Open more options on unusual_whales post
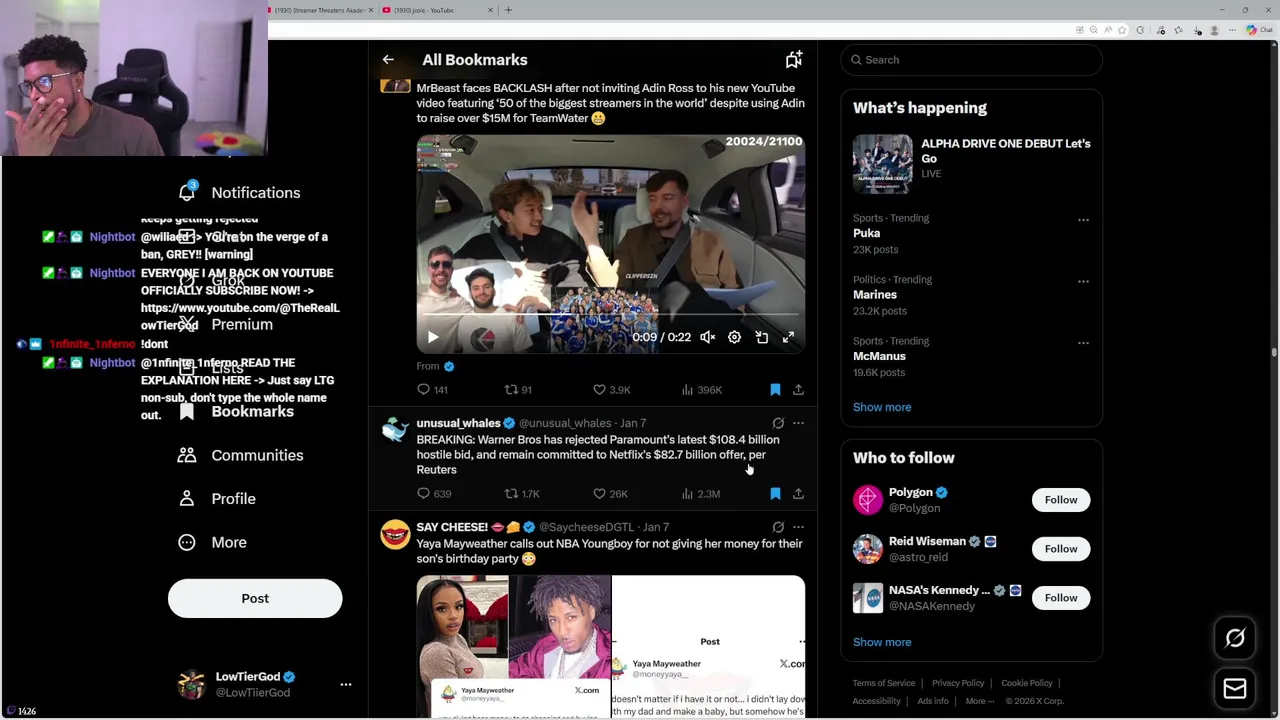Screen dimensions: 1280x720 [x=798, y=423]
